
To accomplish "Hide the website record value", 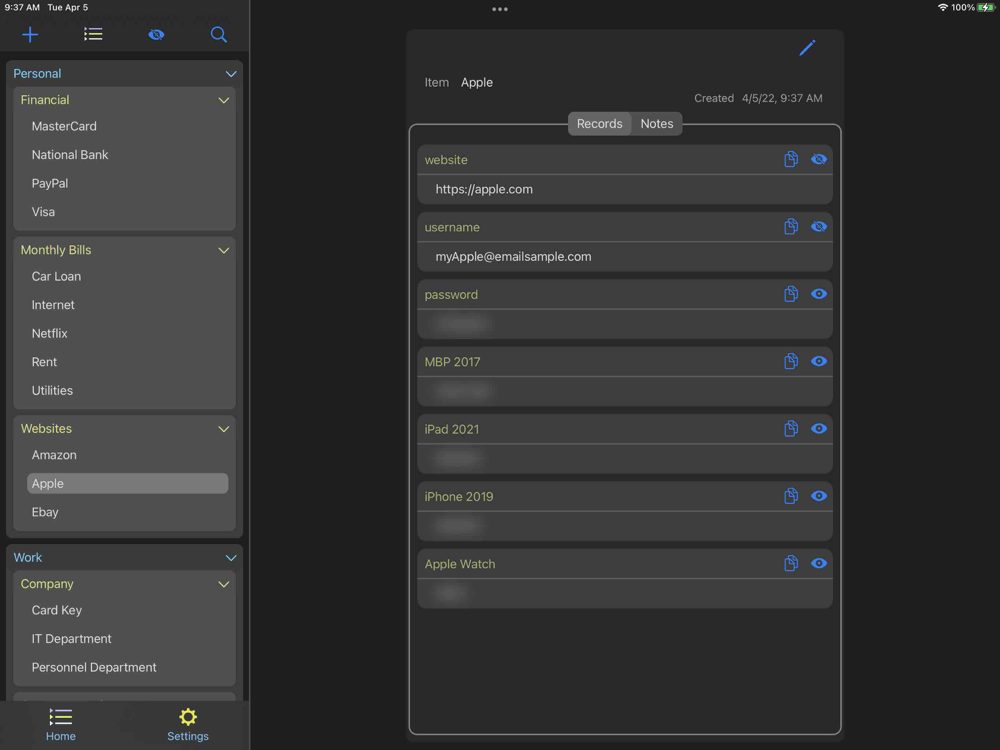I will tap(819, 159).
